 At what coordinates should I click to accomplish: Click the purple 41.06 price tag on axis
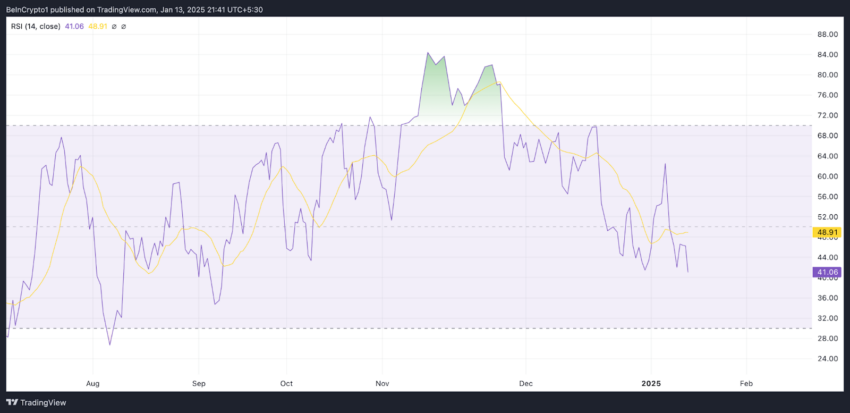[826, 272]
